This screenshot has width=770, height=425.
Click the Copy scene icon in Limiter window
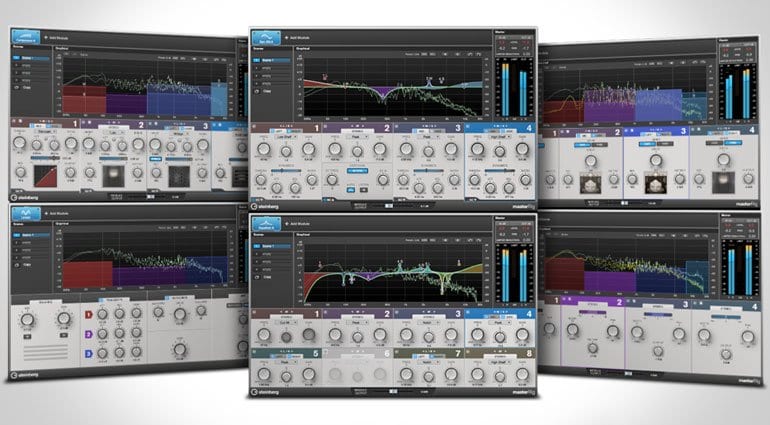coord(16,264)
